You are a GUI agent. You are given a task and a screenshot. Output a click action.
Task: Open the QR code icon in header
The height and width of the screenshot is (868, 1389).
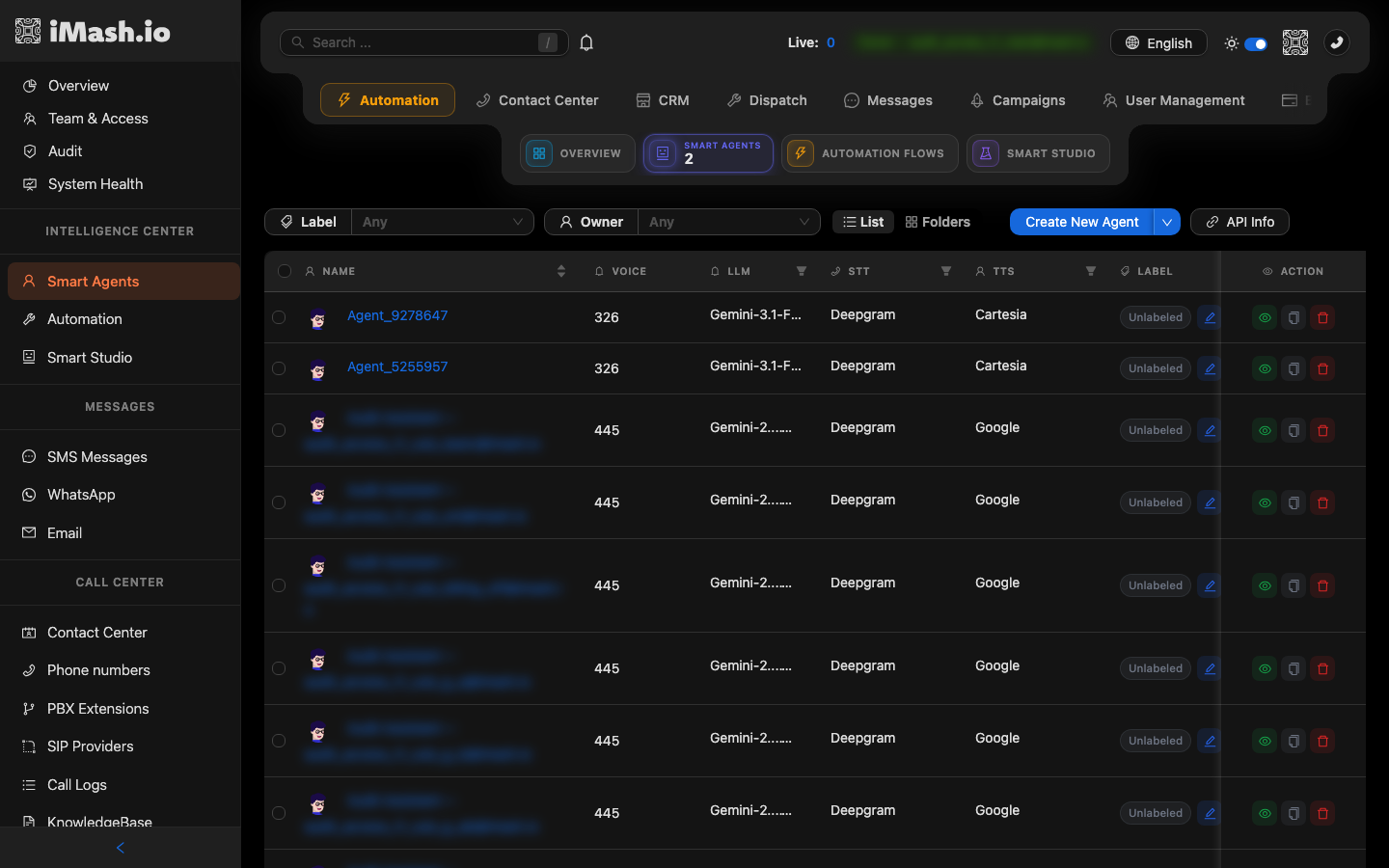point(1295,42)
